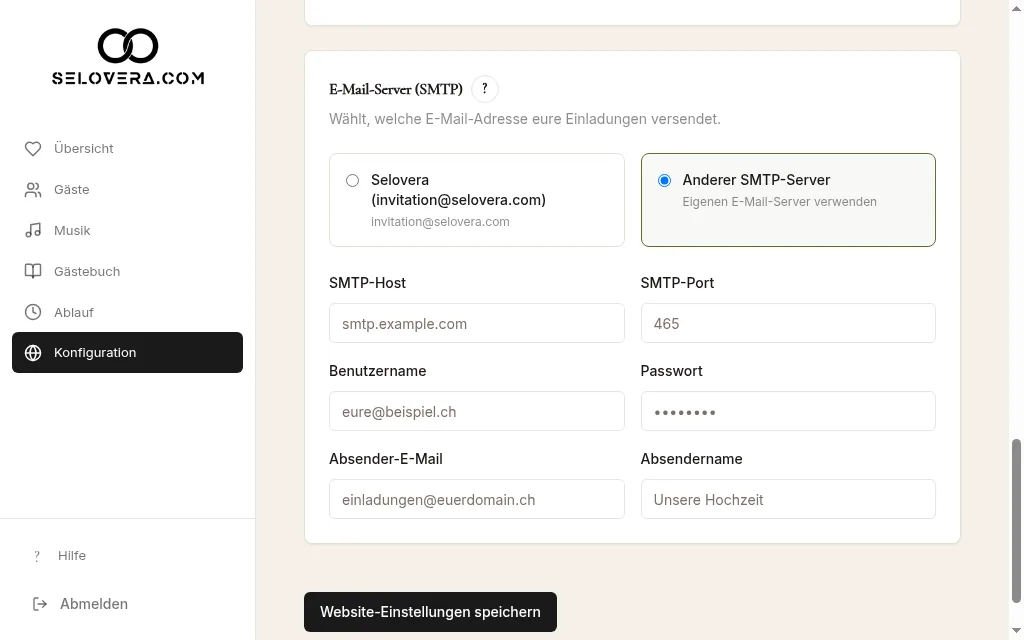The height and width of the screenshot is (640, 1024).
Task: Click the SELOVERA.COM wordmark text
Action: 128,78
